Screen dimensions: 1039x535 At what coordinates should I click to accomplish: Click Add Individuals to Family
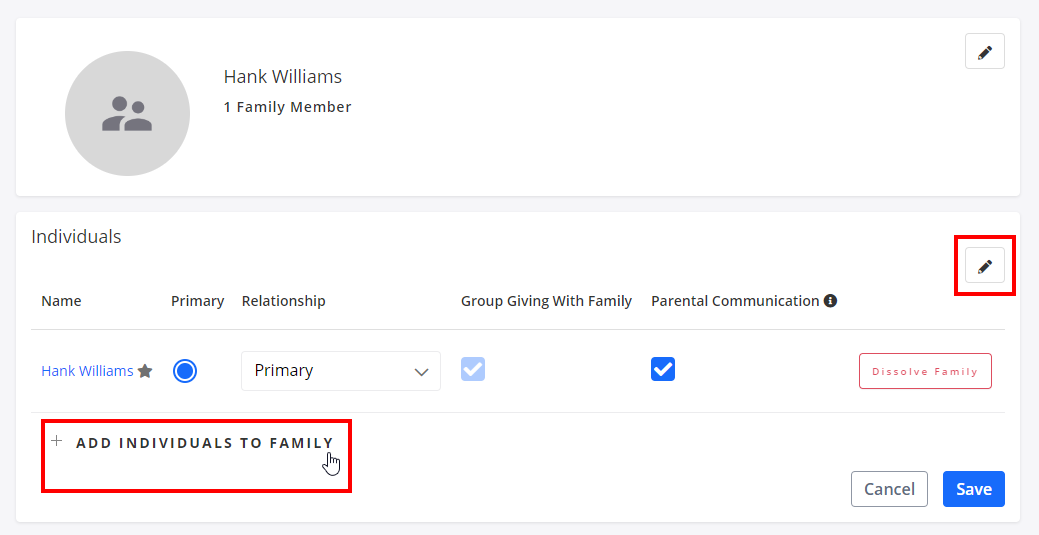[x=204, y=443]
